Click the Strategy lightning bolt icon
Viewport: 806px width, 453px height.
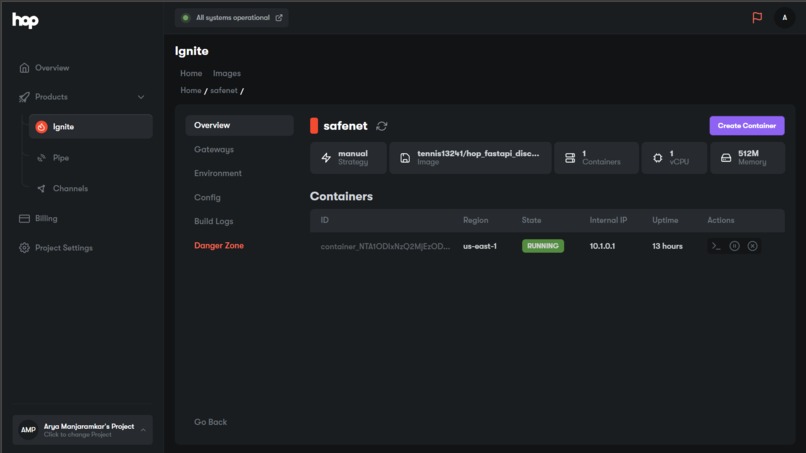326,158
